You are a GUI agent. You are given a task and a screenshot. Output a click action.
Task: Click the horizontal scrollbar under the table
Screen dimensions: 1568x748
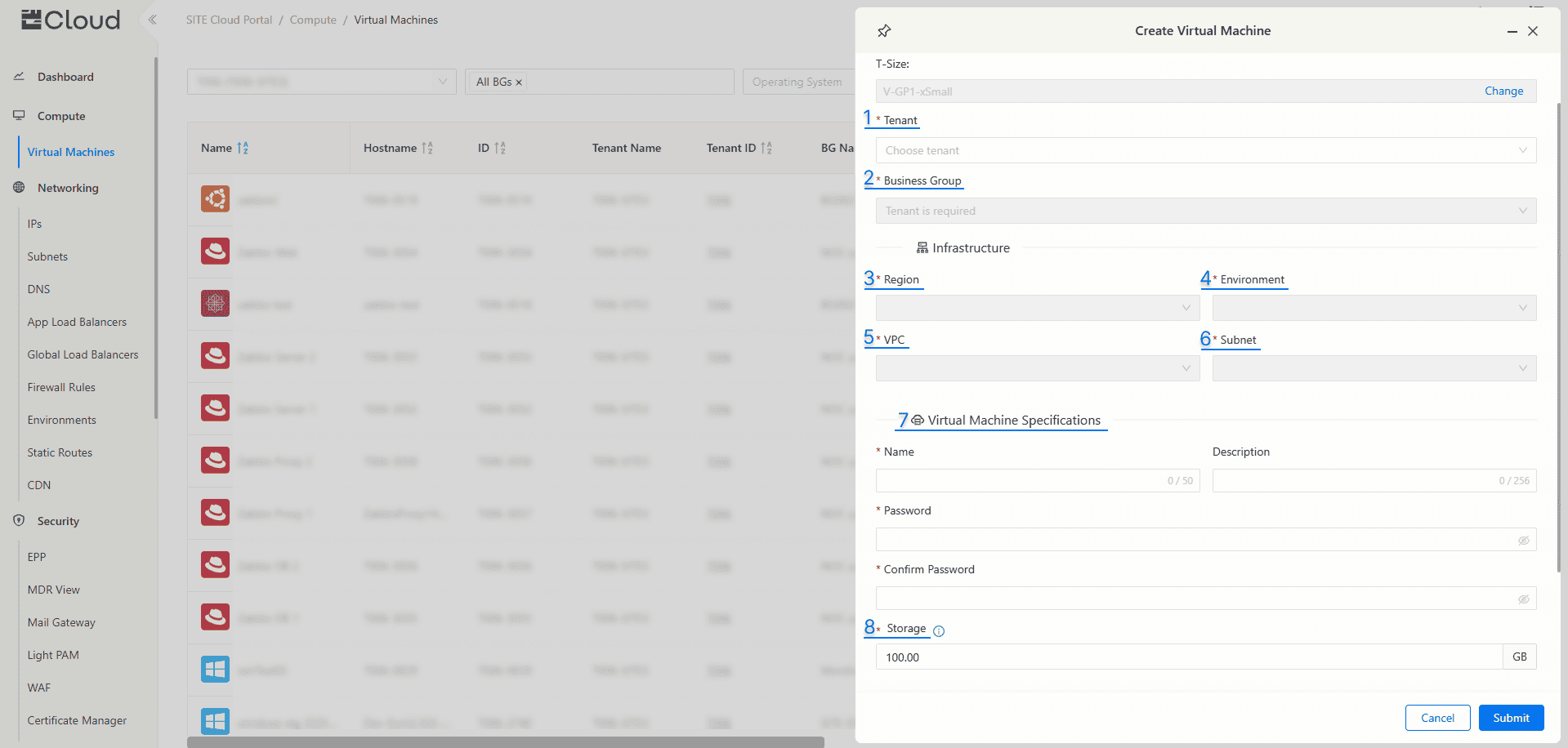pos(505,742)
